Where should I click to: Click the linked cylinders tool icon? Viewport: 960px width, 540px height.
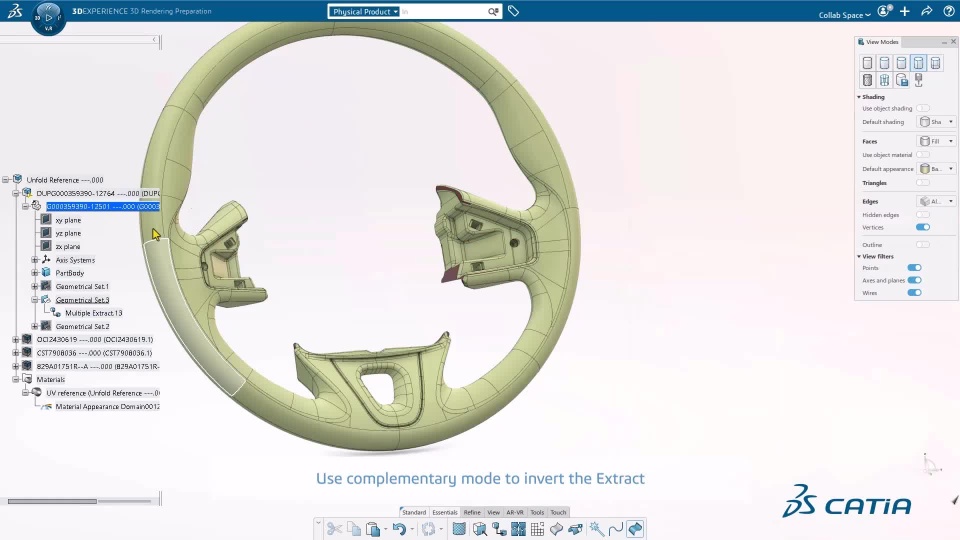coord(499,528)
